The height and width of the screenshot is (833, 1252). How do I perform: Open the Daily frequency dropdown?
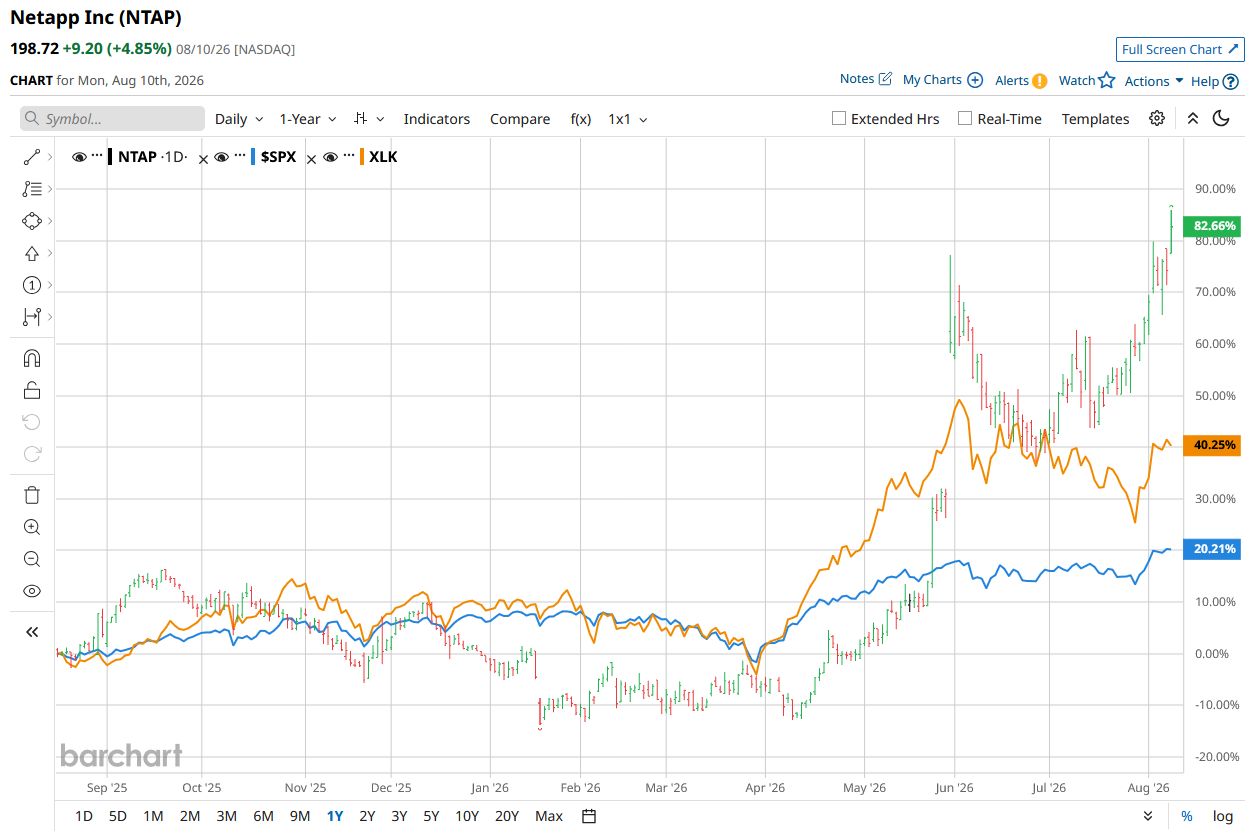239,118
